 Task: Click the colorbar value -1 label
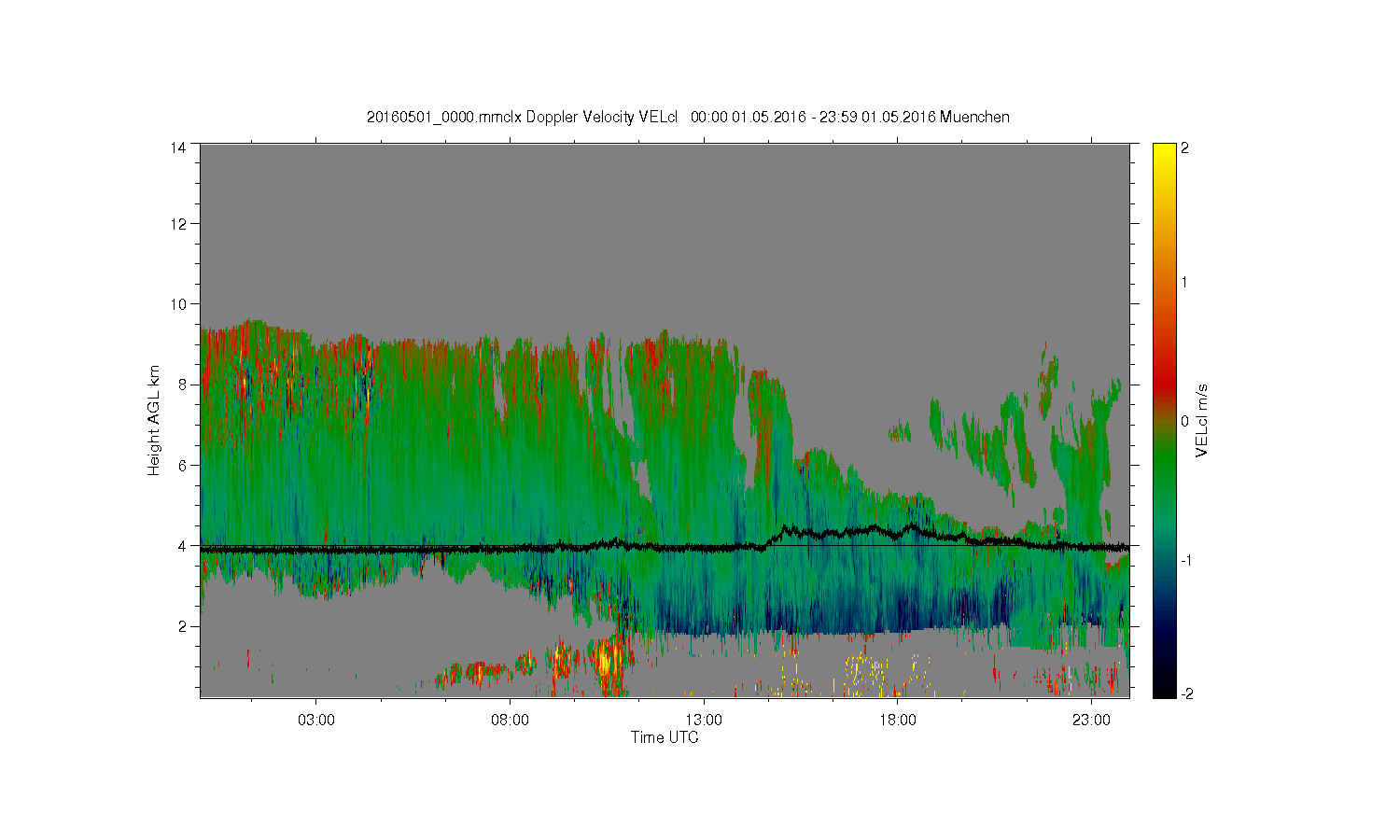[x=1187, y=560]
